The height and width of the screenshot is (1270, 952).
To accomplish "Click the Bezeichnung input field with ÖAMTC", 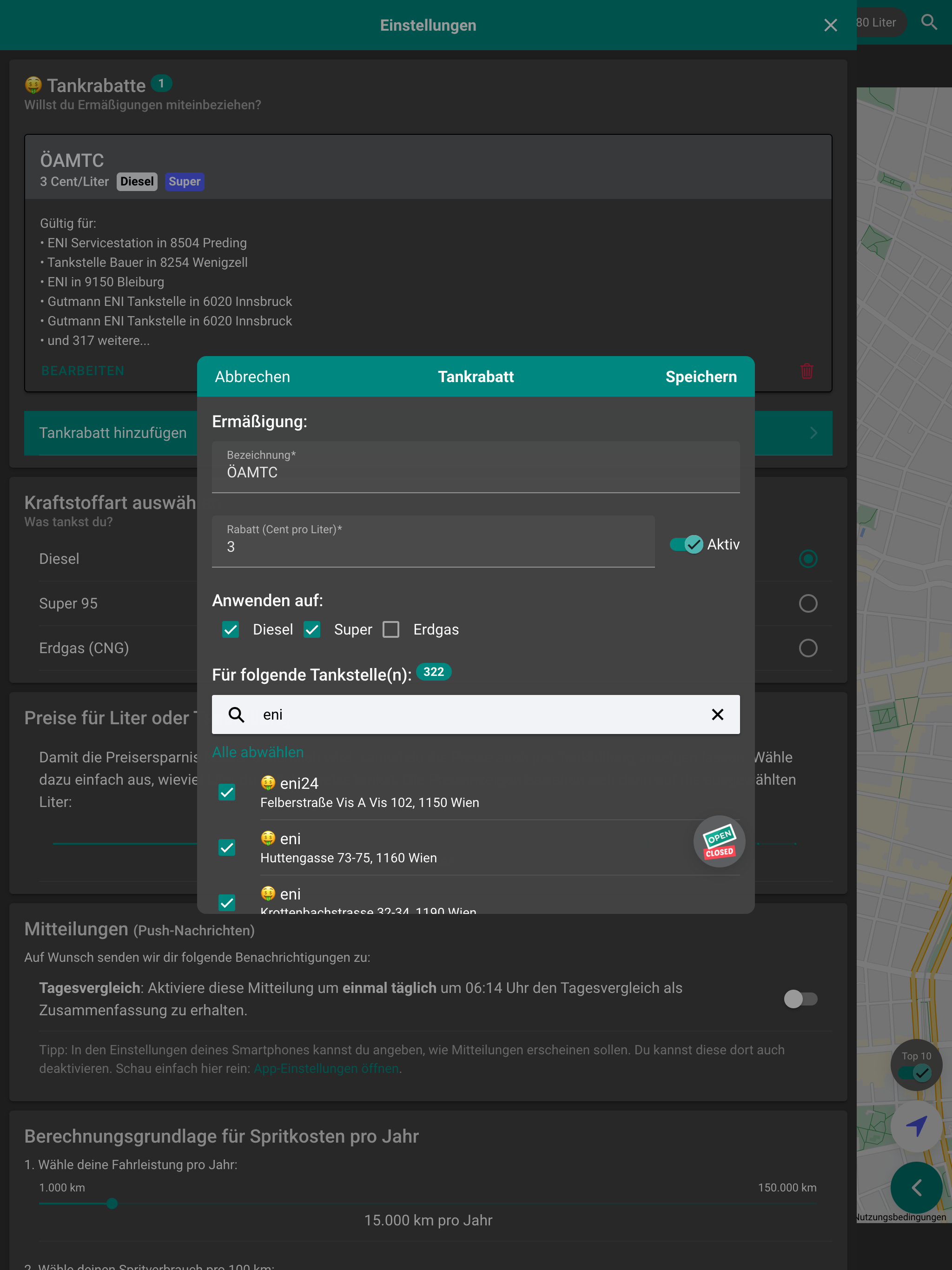I will tap(476, 467).
